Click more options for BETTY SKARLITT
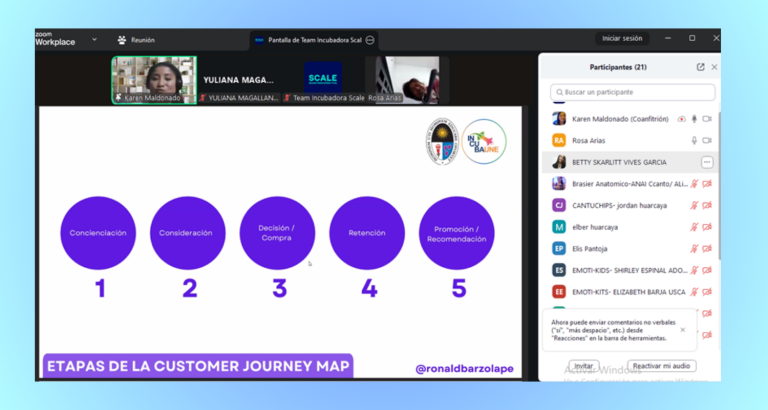Viewport: 768px width, 410px height. [707, 162]
